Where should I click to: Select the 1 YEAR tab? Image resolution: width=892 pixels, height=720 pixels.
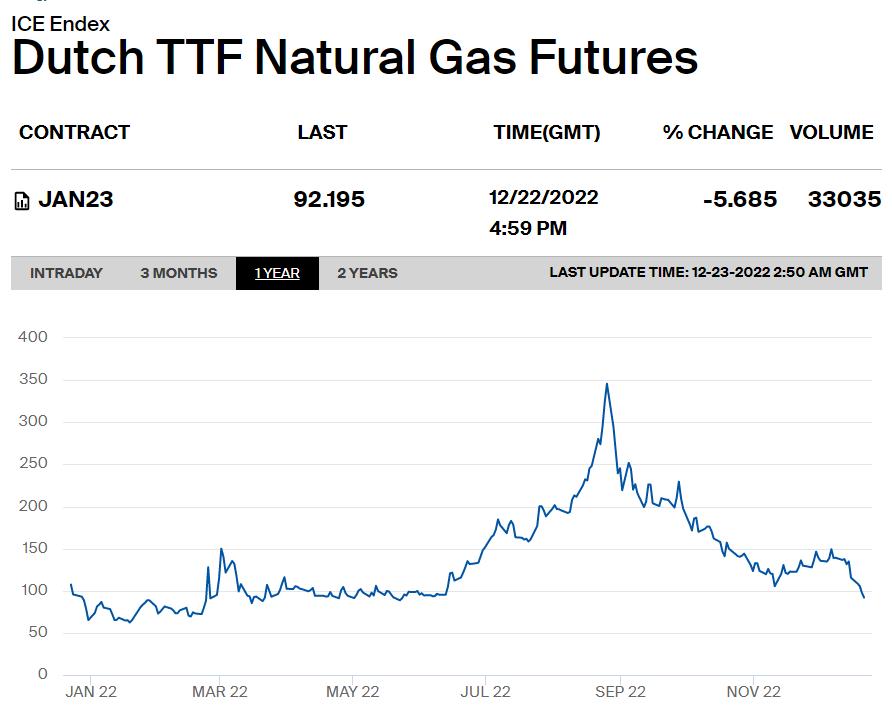pos(277,273)
